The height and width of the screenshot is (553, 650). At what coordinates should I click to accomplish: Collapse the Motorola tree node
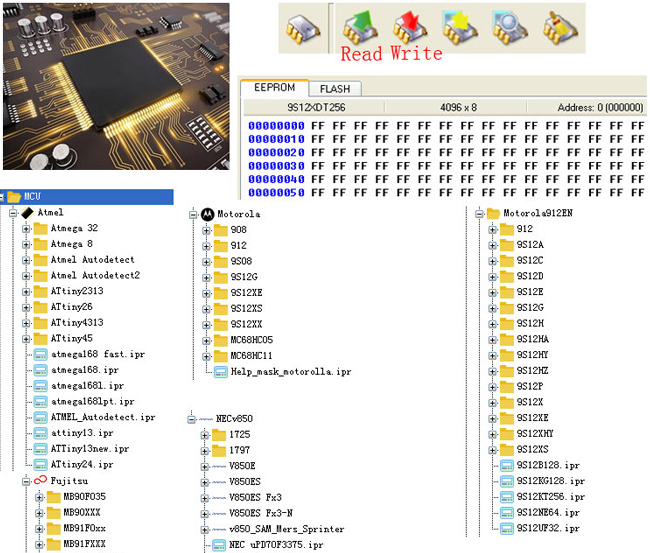click(193, 214)
